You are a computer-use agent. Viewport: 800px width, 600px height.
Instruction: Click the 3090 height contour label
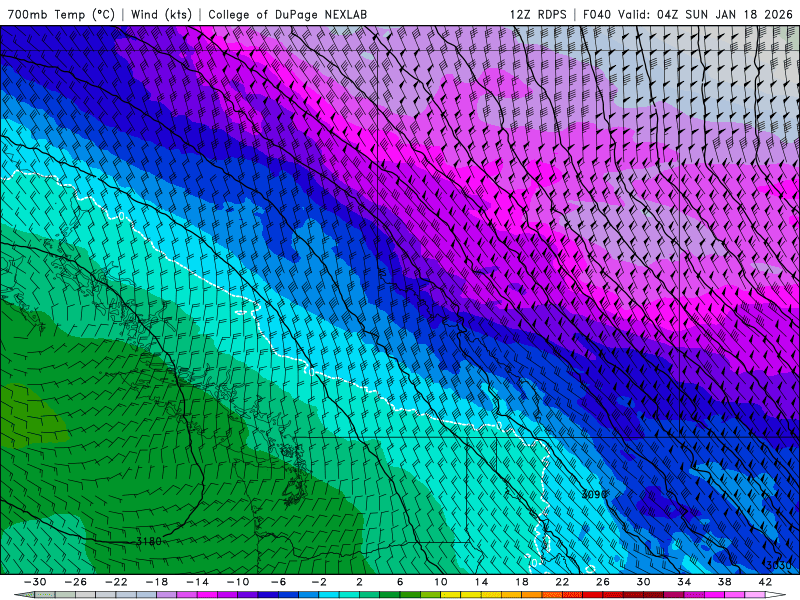point(594,494)
